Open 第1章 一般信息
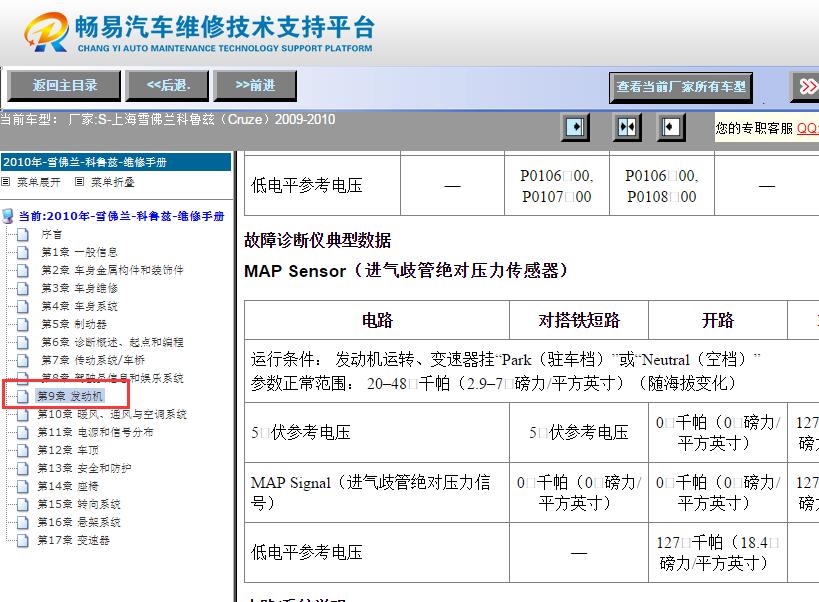Viewport: 819px width, 602px height. (x=79, y=252)
